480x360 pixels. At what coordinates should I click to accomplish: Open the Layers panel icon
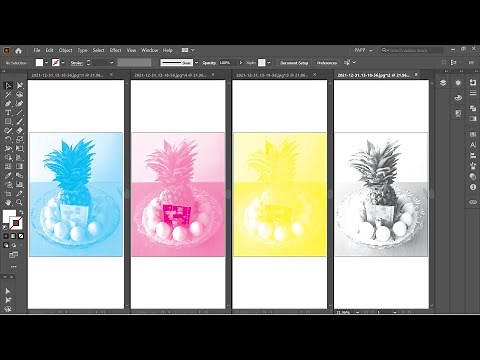(x=443, y=83)
